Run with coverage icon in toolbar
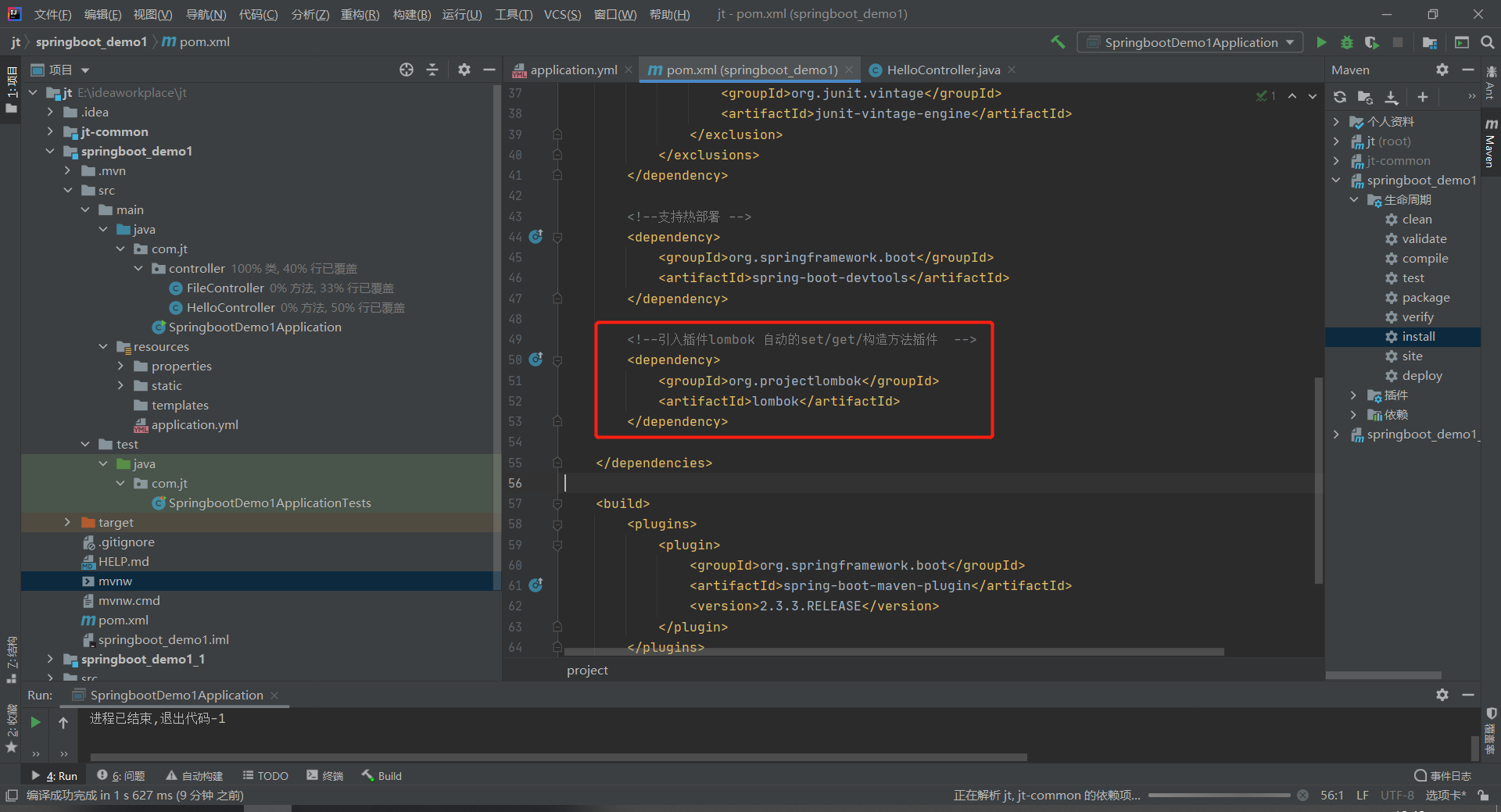 1372,42
